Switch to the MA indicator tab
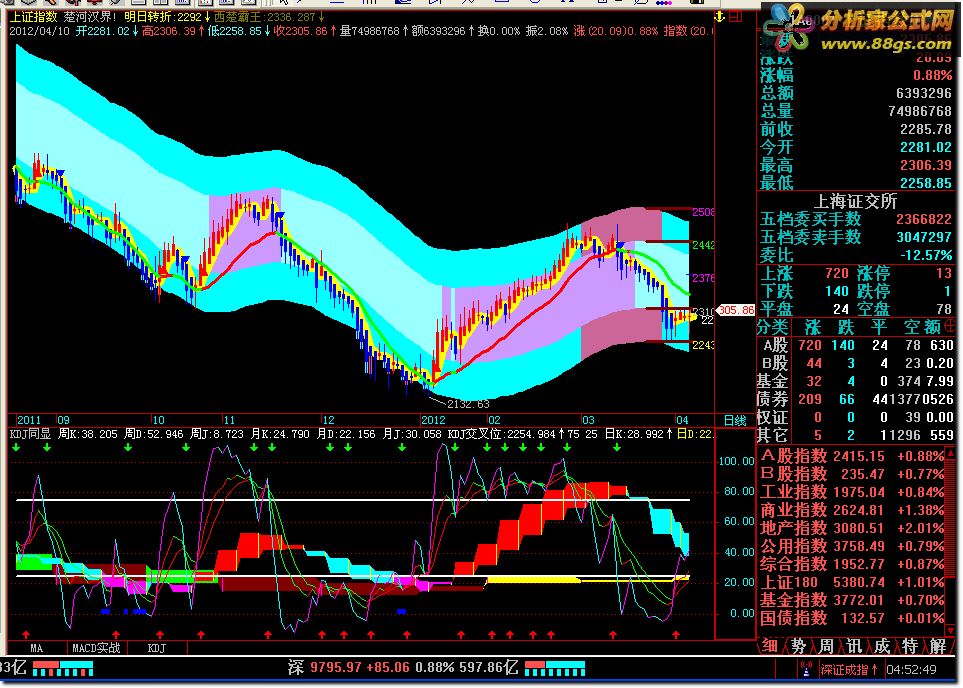This screenshot has width=963, height=688. pos(36,648)
